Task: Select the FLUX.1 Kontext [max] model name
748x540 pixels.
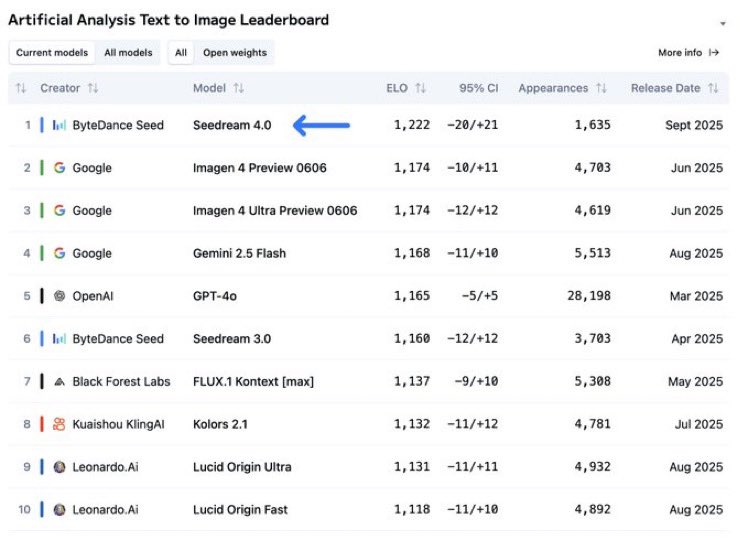Action: [x=254, y=382]
